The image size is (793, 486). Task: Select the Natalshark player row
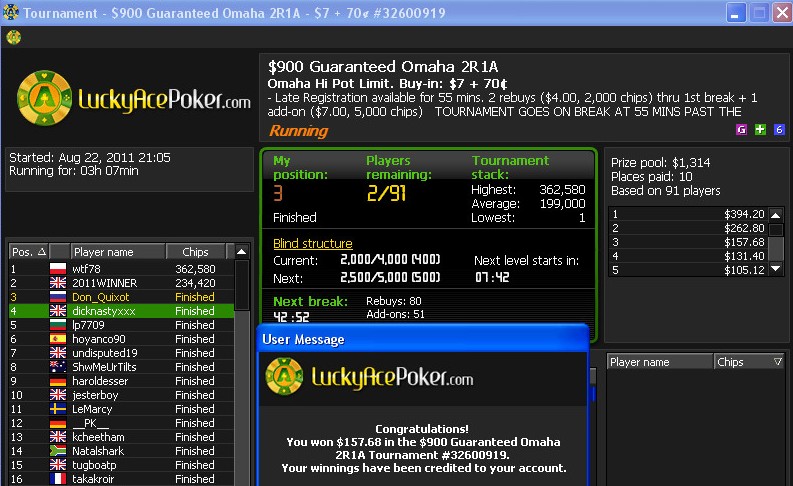pos(121,451)
